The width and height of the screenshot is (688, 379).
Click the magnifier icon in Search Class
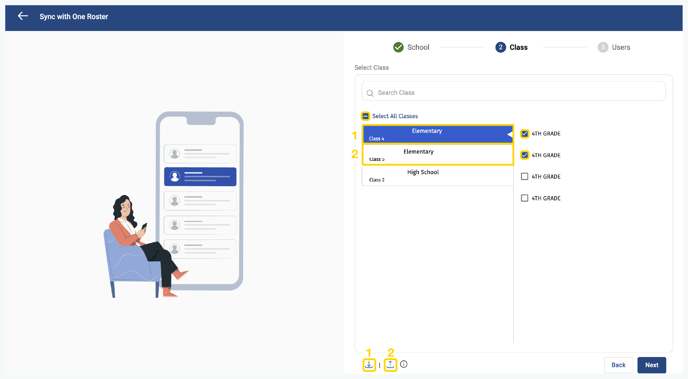click(x=370, y=93)
